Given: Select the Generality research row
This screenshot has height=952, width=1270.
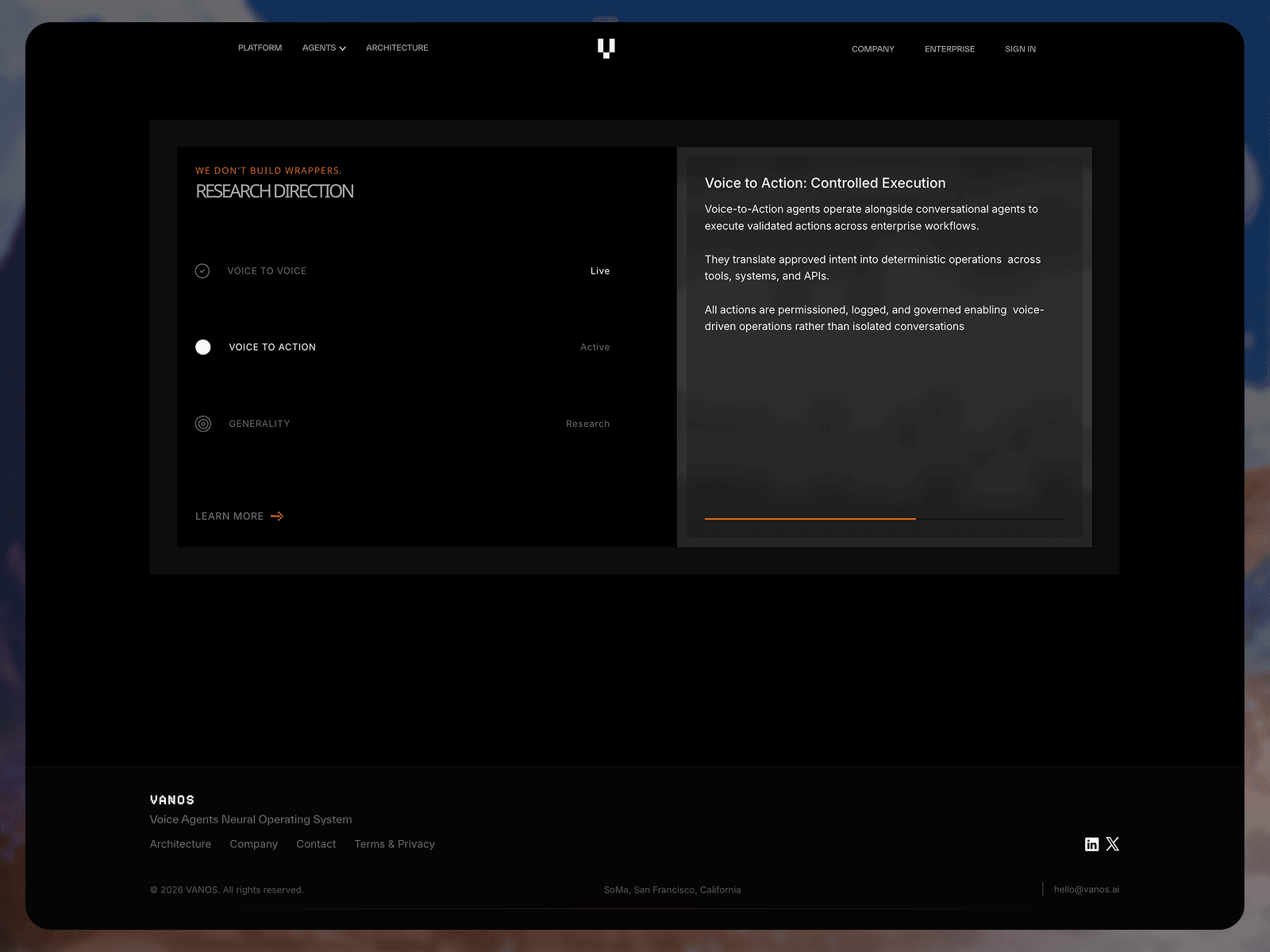Looking at the screenshot, I should tap(402, 424).
